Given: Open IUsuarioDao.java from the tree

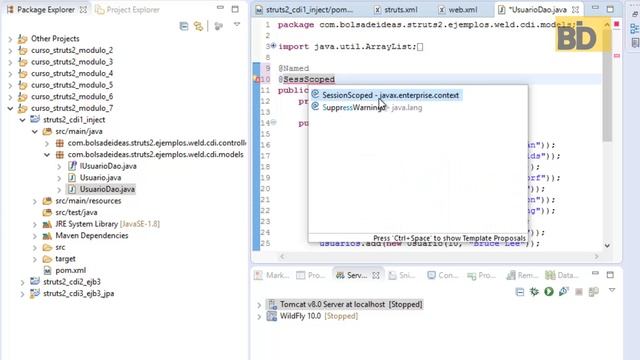Looking at the screenshot, I should point(108,166).
